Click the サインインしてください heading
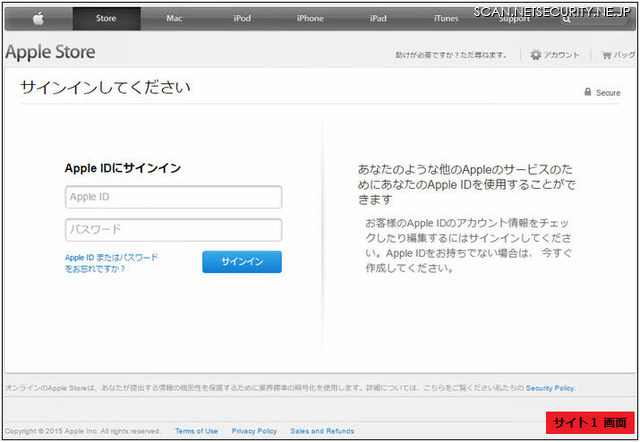The image size is (640, 442). tap(105, 87)
